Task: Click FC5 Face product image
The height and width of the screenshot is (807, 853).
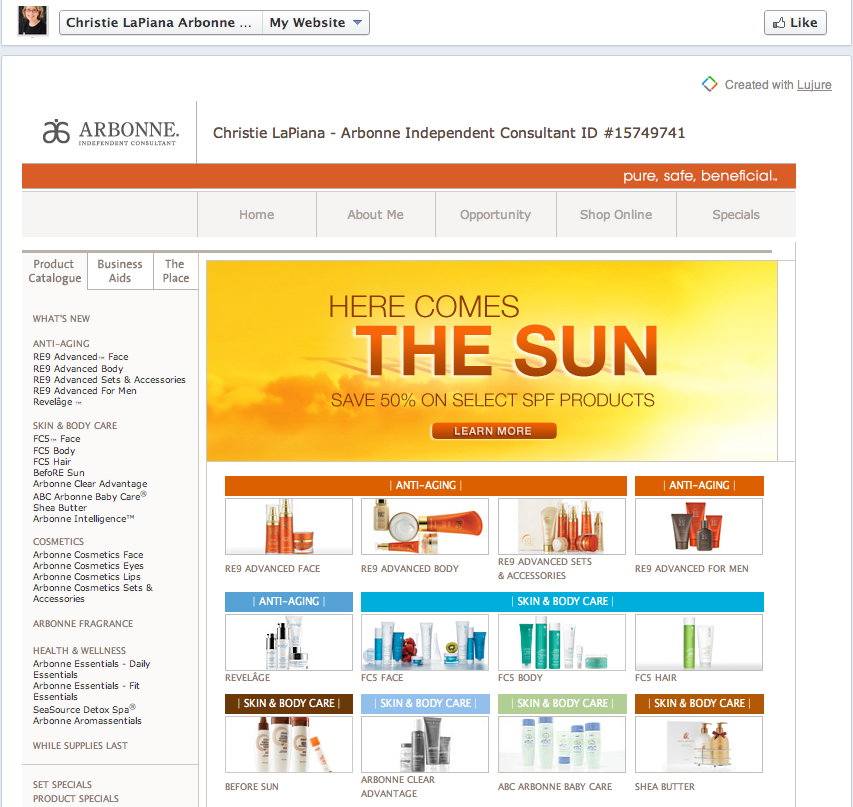Action: coord(425,642)
